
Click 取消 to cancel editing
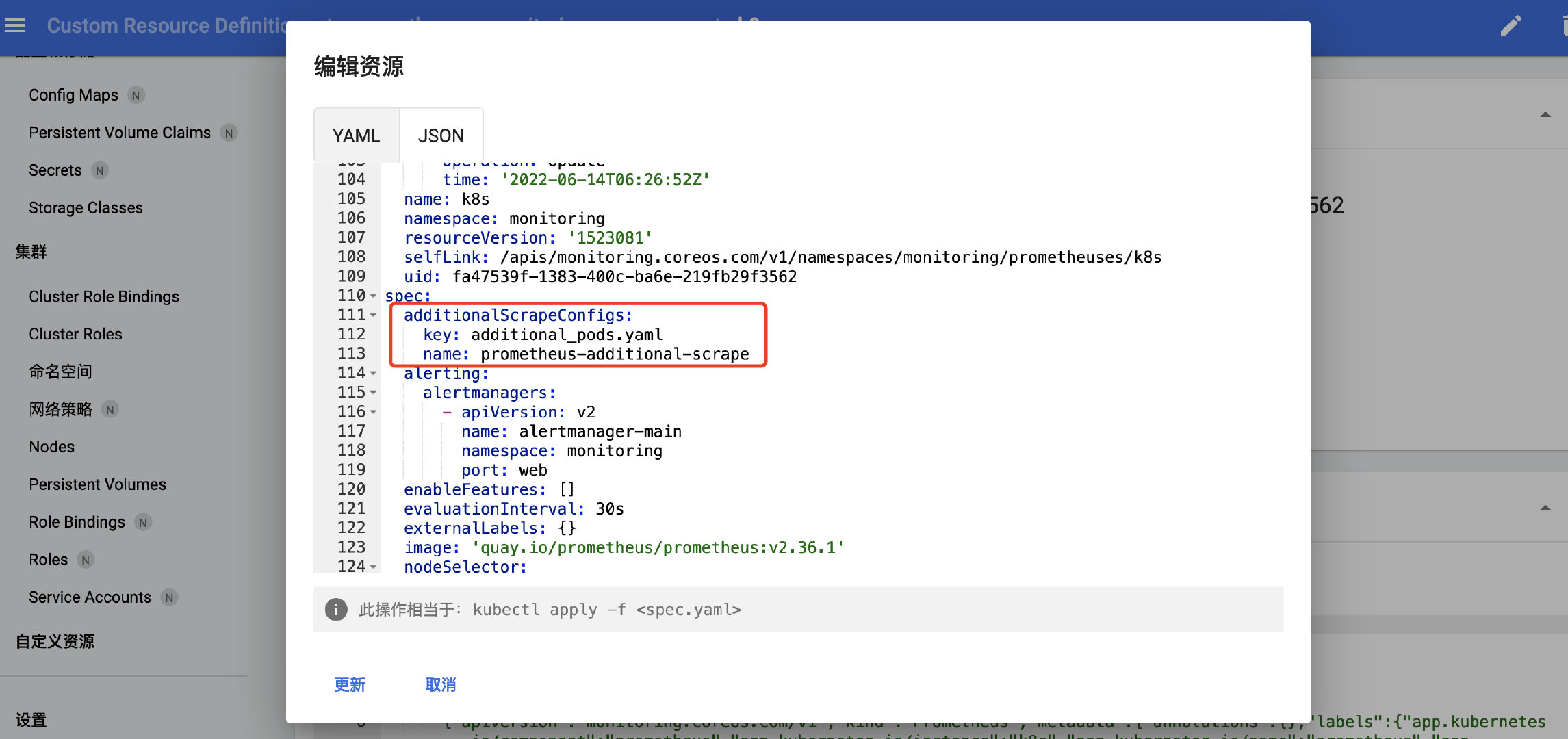(439, 684)
